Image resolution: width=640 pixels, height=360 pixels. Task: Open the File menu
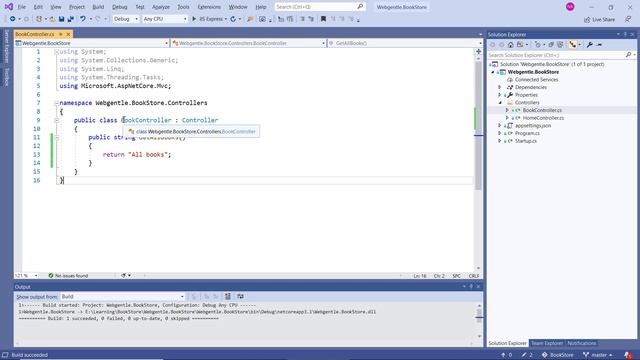(22, 7)
